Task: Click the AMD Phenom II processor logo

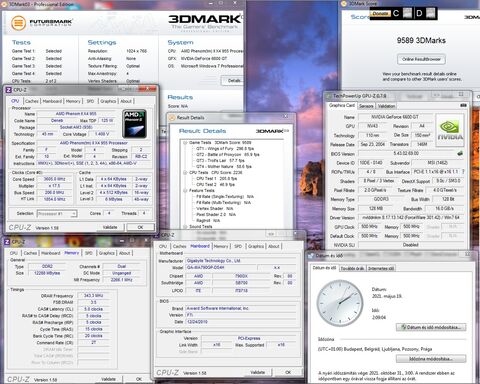Action: pyautogui.click(x=134, y=123)
